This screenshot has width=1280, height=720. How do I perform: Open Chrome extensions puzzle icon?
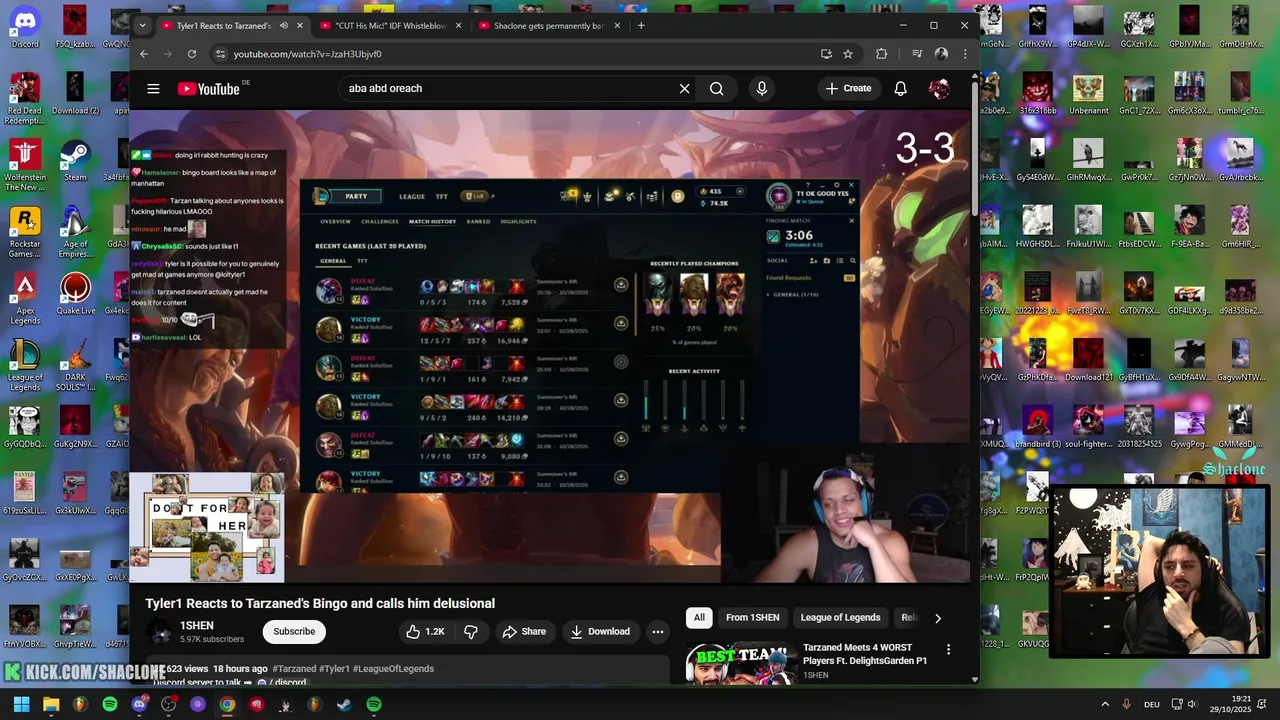pyautogui.click(x=881, y=54)
